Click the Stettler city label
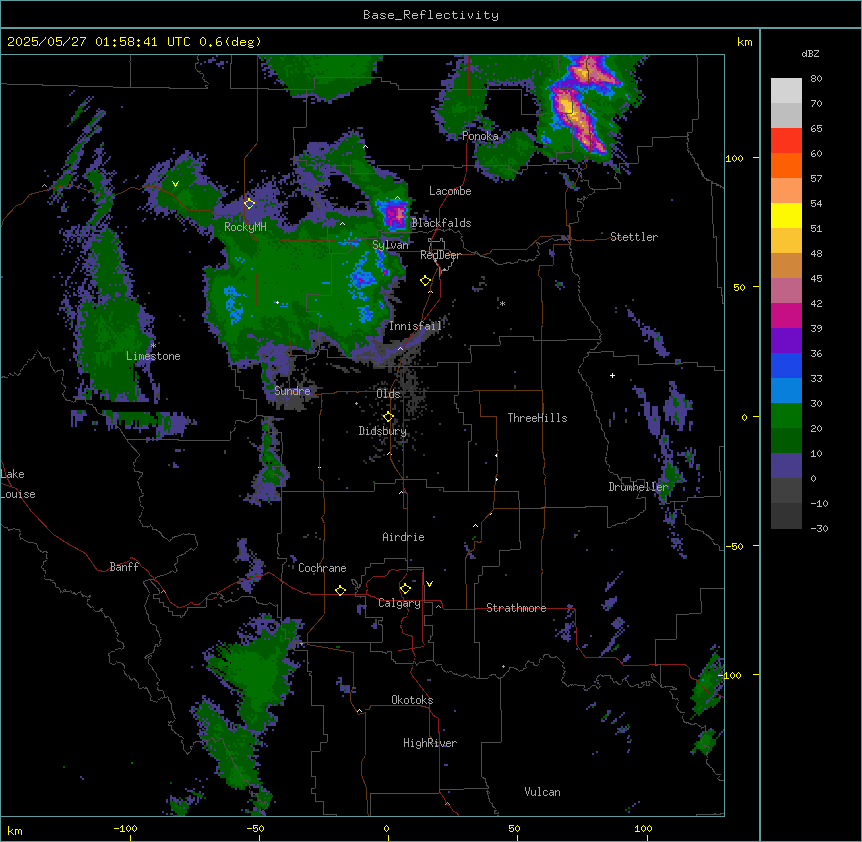The image size is (862, 842). pos(634,237)
